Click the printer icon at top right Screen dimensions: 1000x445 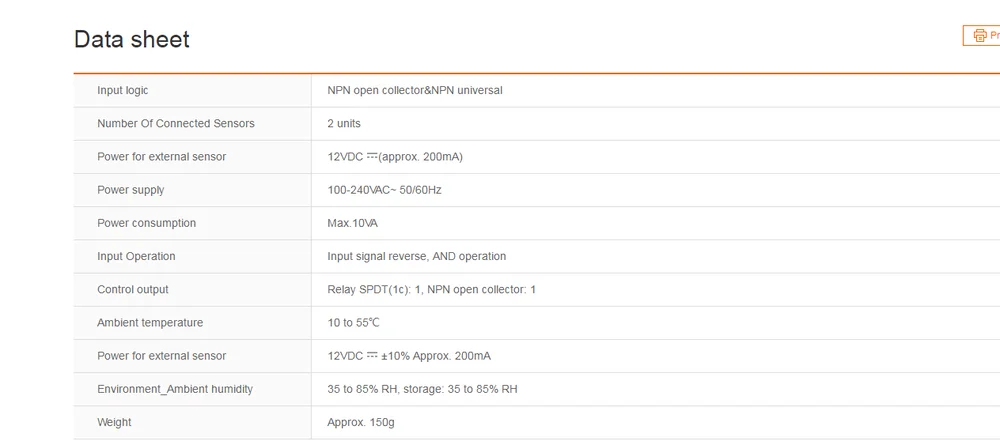pos(980,36)
